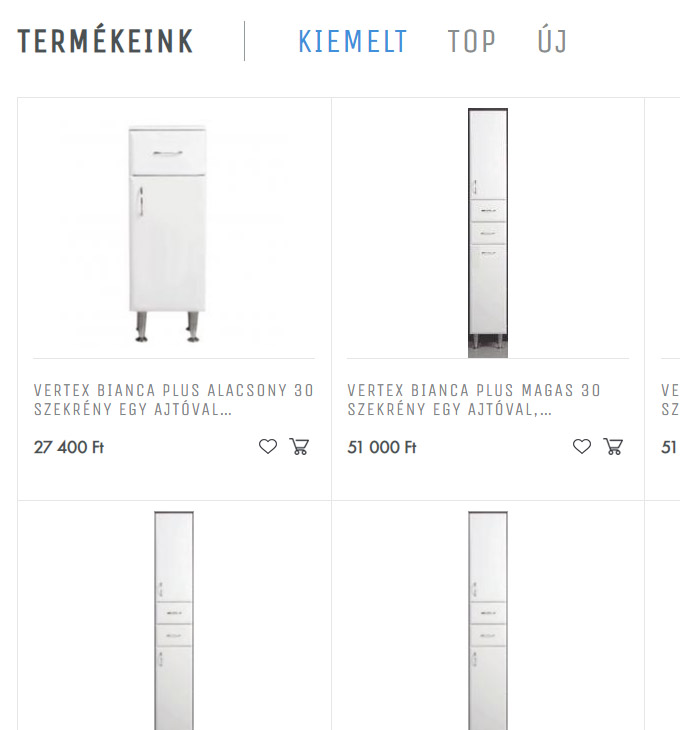Switch to the KIEMELT tab
680x730 pixels.
(x=352, y=41)
